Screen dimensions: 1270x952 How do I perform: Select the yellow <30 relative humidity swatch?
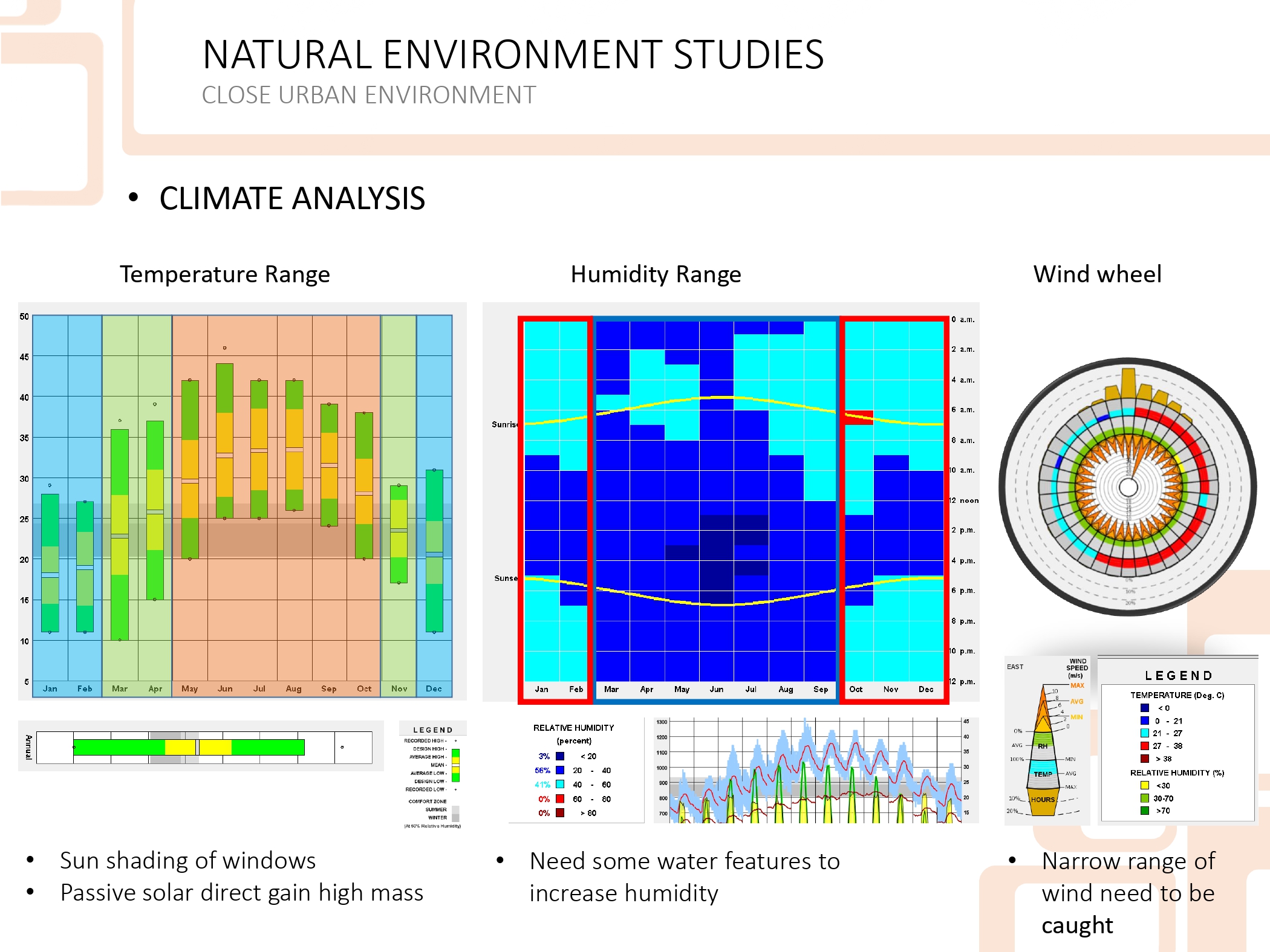point(1144,785)
